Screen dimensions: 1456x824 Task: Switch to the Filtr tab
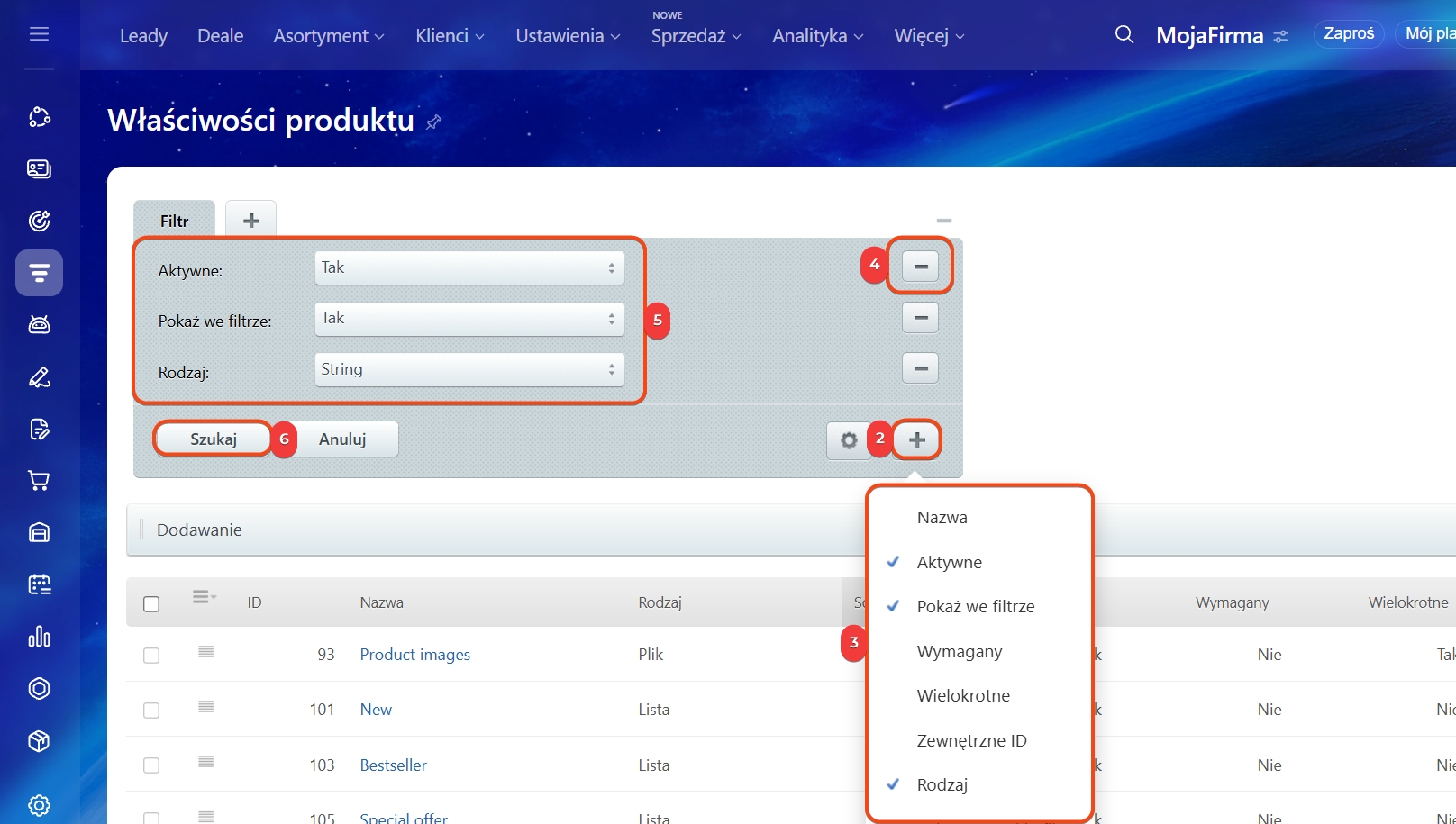point(174,221)
